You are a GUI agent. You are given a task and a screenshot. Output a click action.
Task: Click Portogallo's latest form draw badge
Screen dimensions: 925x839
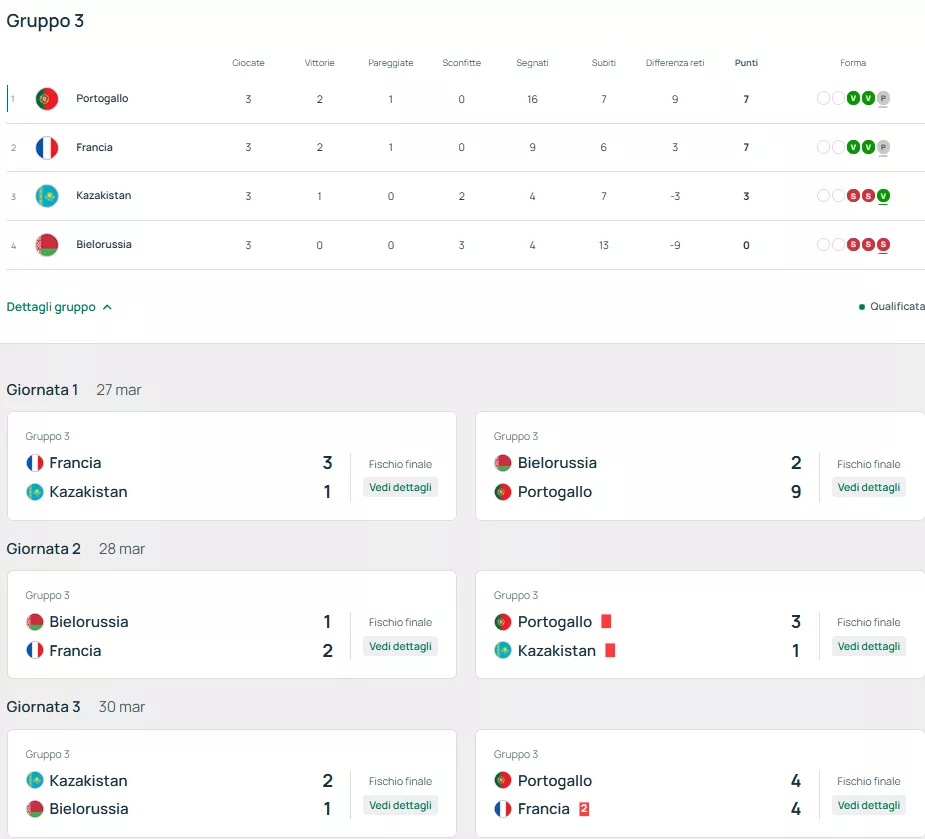coord(883,98)
